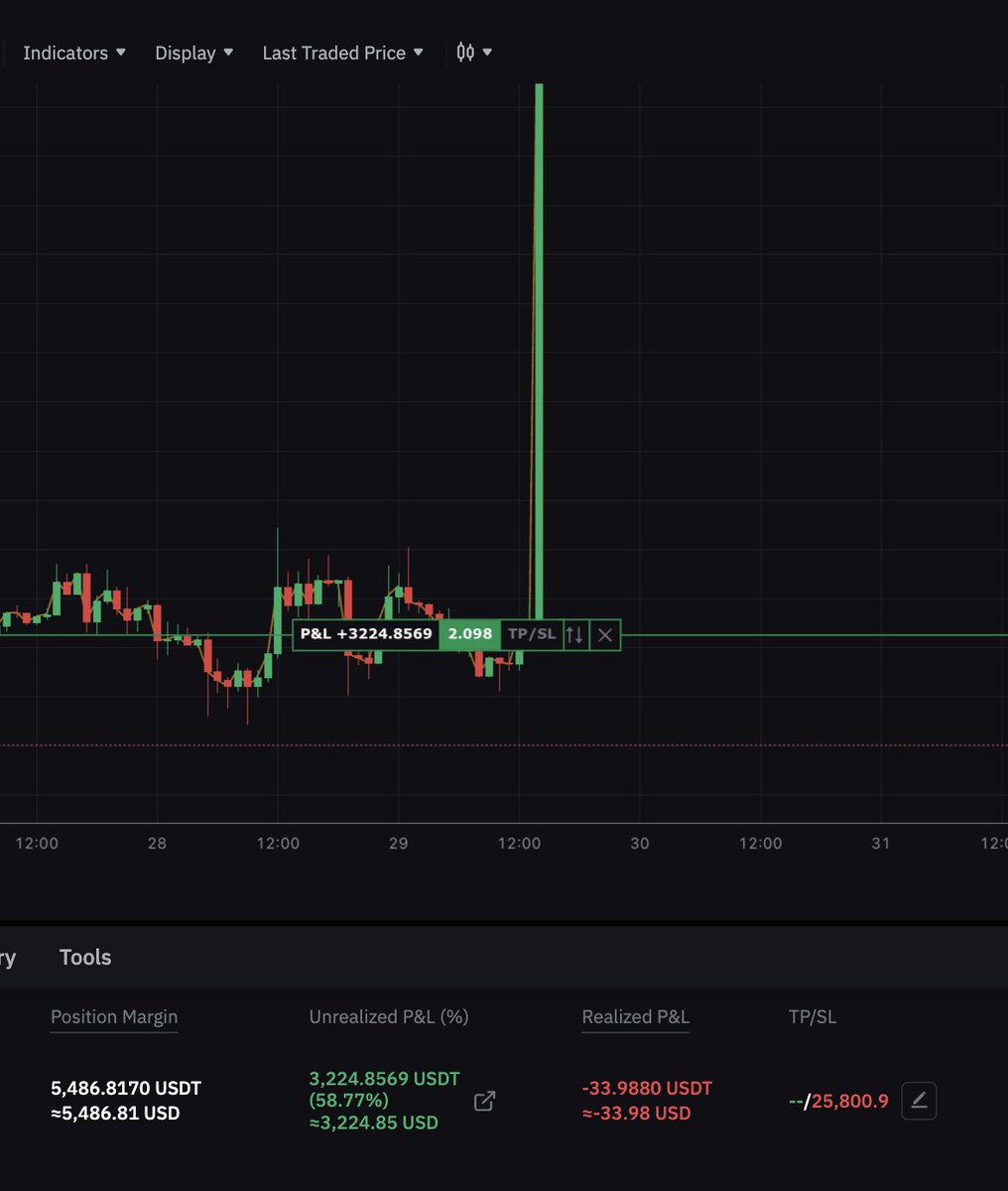Click the TP/SL column header
The width and height of the screenshot is (1008, 1191).
813,1016
